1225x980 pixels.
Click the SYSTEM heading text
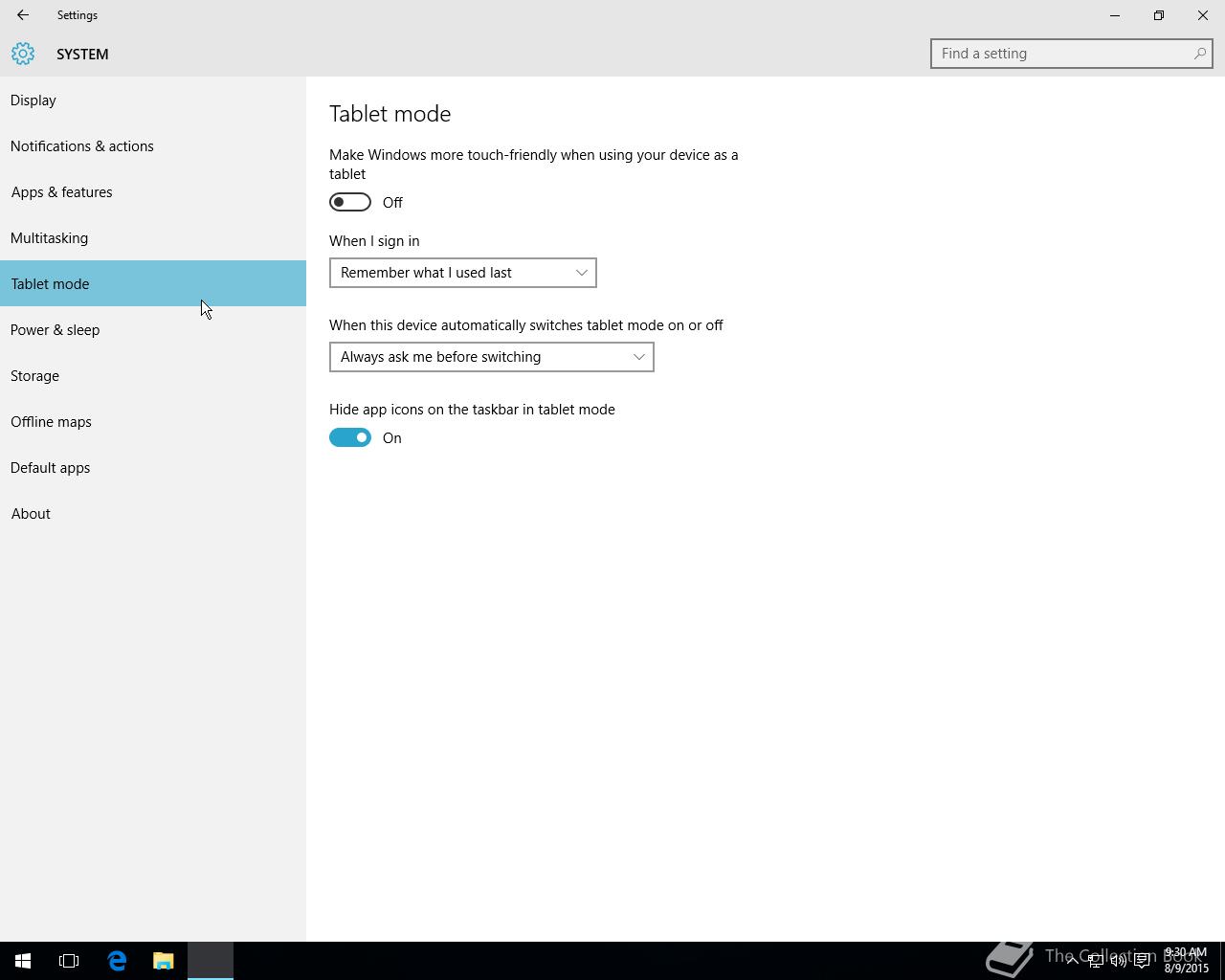(82, 55)
